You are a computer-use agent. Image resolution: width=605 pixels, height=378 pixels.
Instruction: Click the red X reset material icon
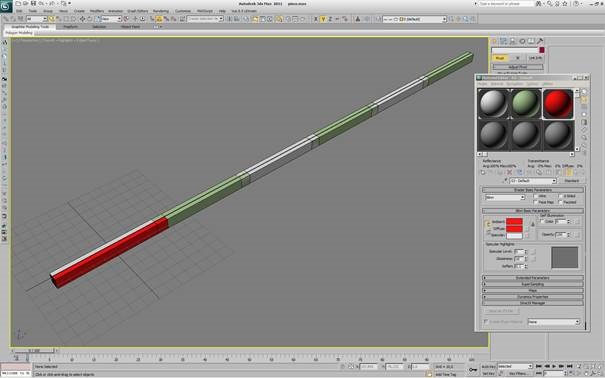[509, 172]
